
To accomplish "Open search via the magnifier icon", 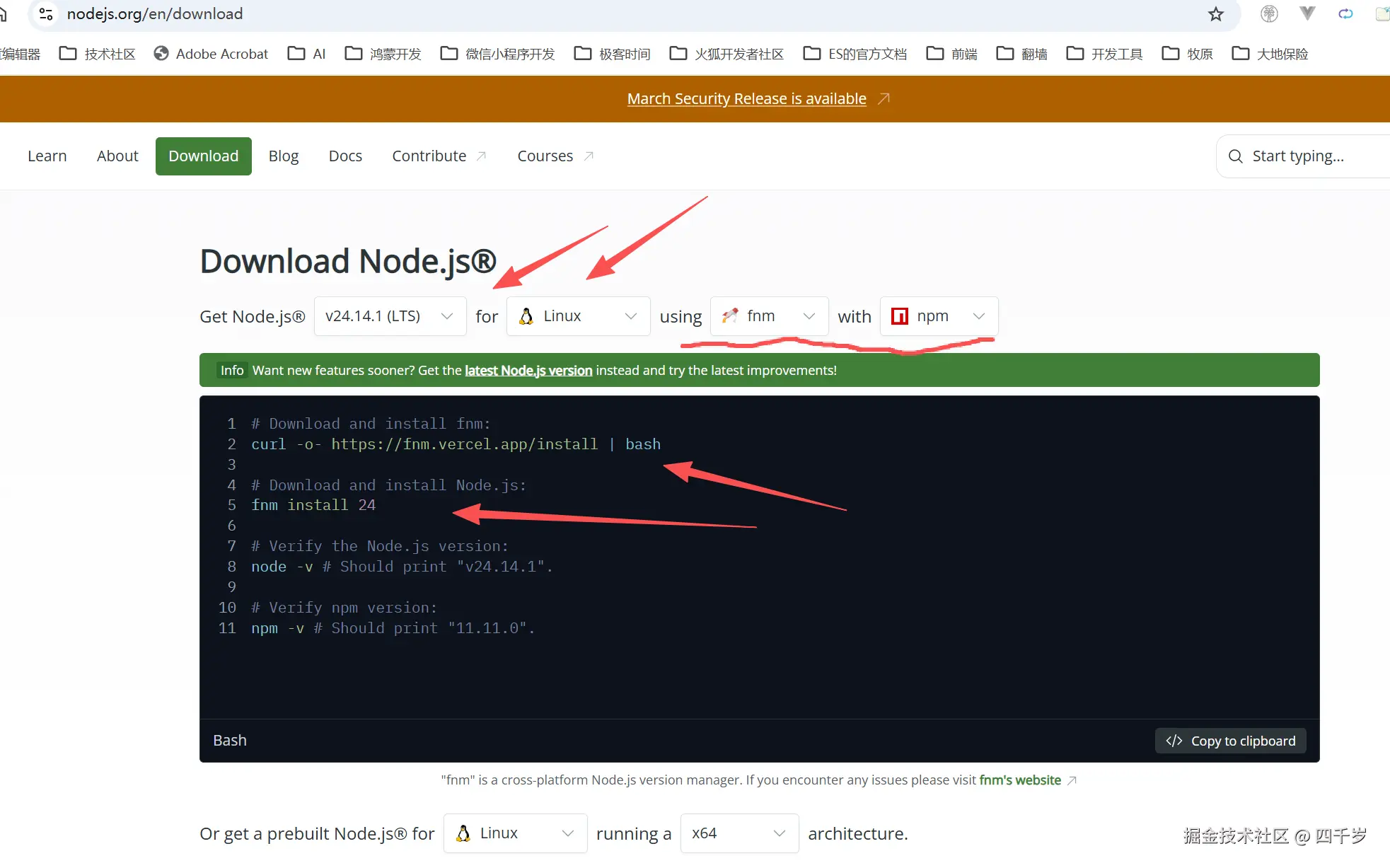I will click(1236, 156).
